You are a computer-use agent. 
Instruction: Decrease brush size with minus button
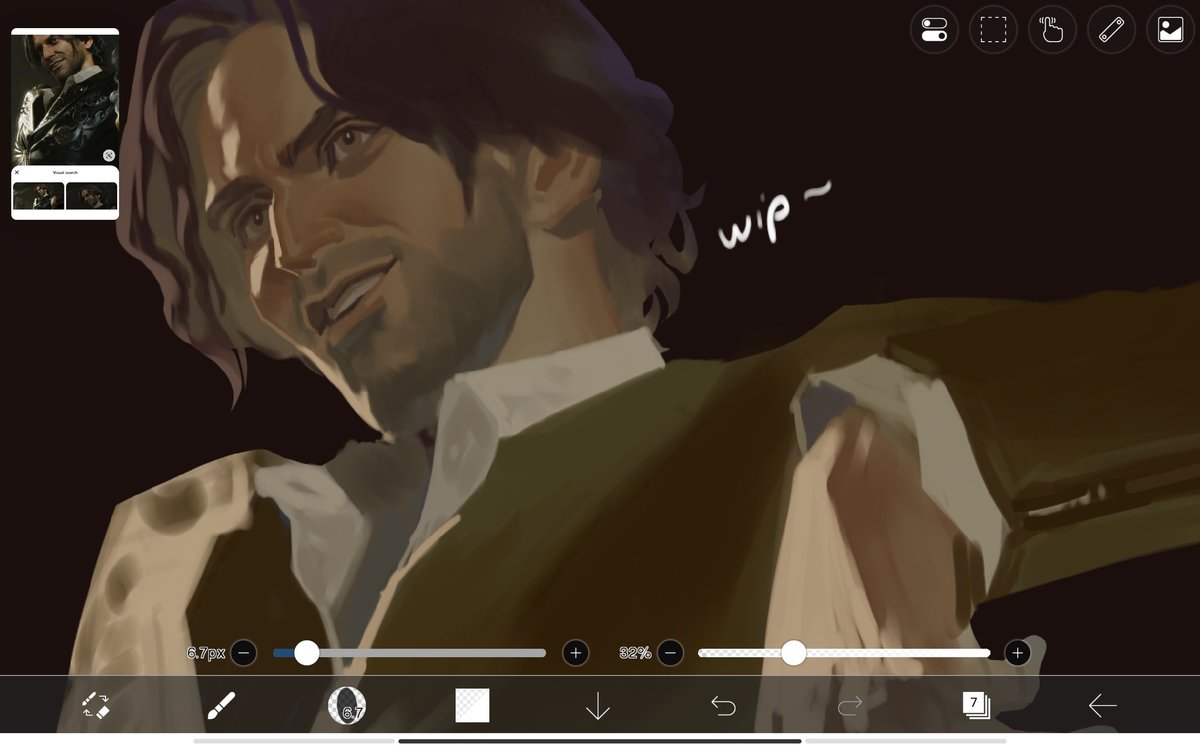(x=244, y=653)
